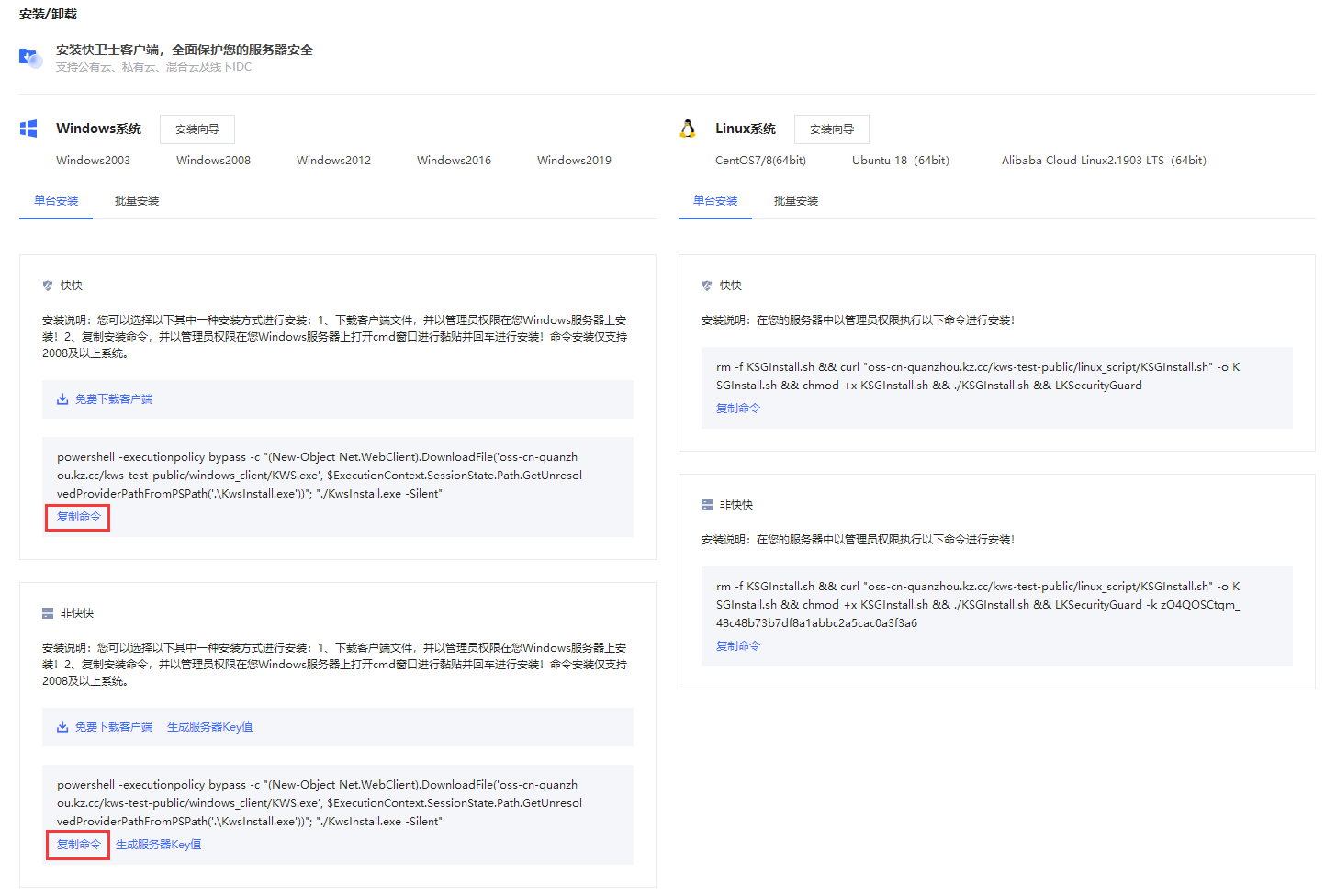Copy the Windows 快快 PowerShell command via 复制命令
Image resolution: width=1325 pixels, height=896 pixels.
79,517
